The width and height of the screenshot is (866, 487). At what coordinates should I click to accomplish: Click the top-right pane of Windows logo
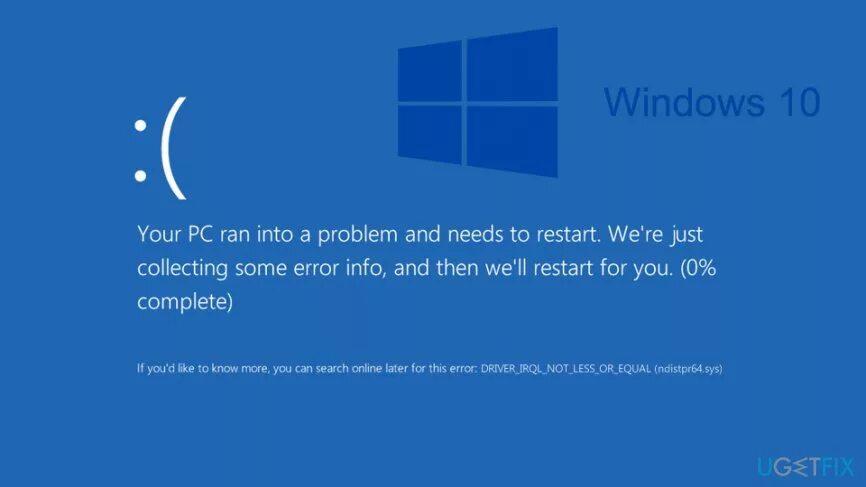[x=513, y=64]
